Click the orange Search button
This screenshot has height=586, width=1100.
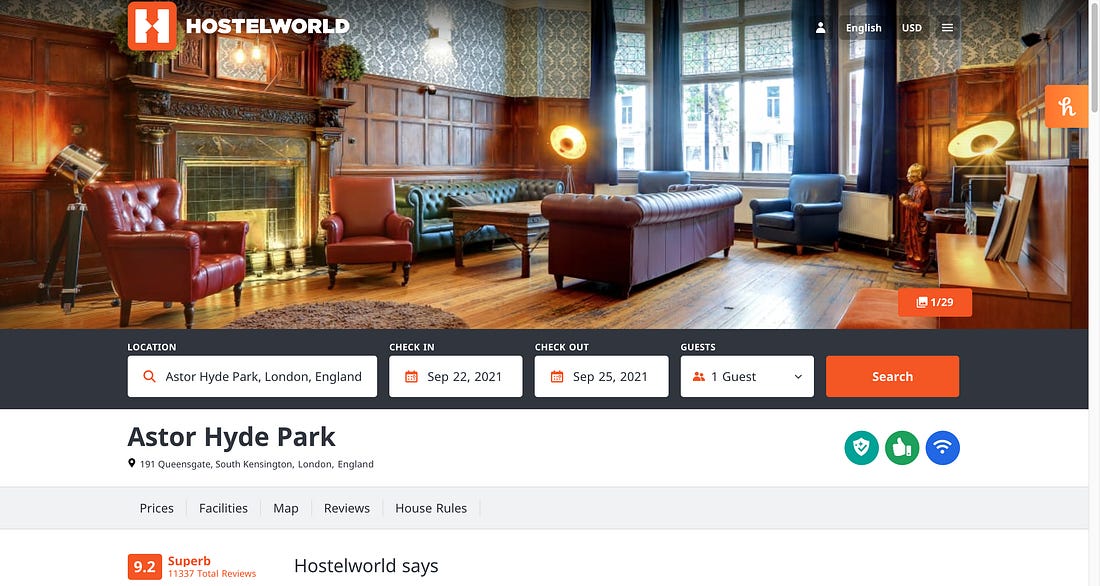coord(892,376)
